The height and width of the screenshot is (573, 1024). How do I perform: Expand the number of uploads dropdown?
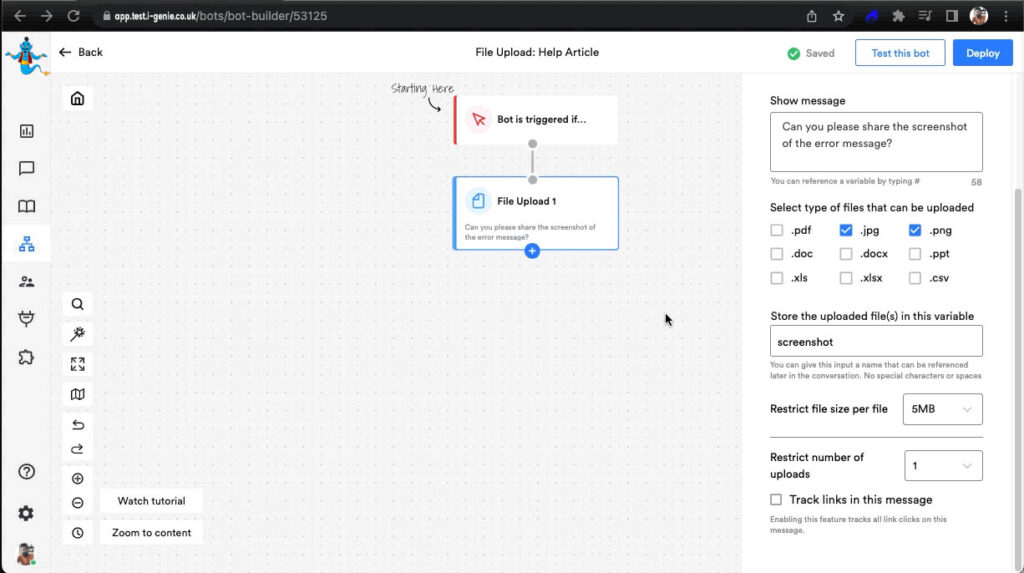click(x=942, y=466)
